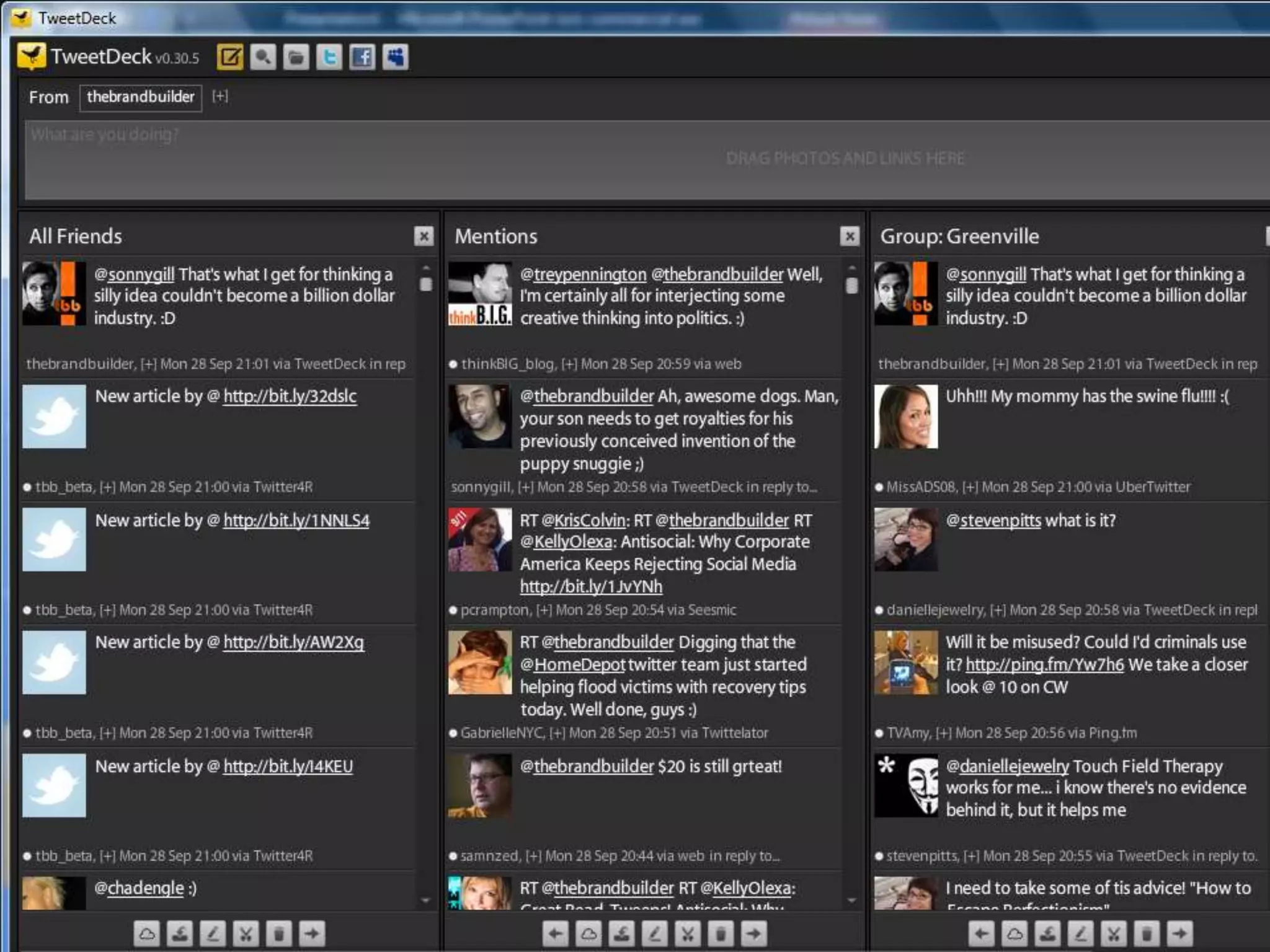1270x952 pixels.
Task: Expand accounts with [+] next to thebrandbuilder
Action: coord(220,97)
